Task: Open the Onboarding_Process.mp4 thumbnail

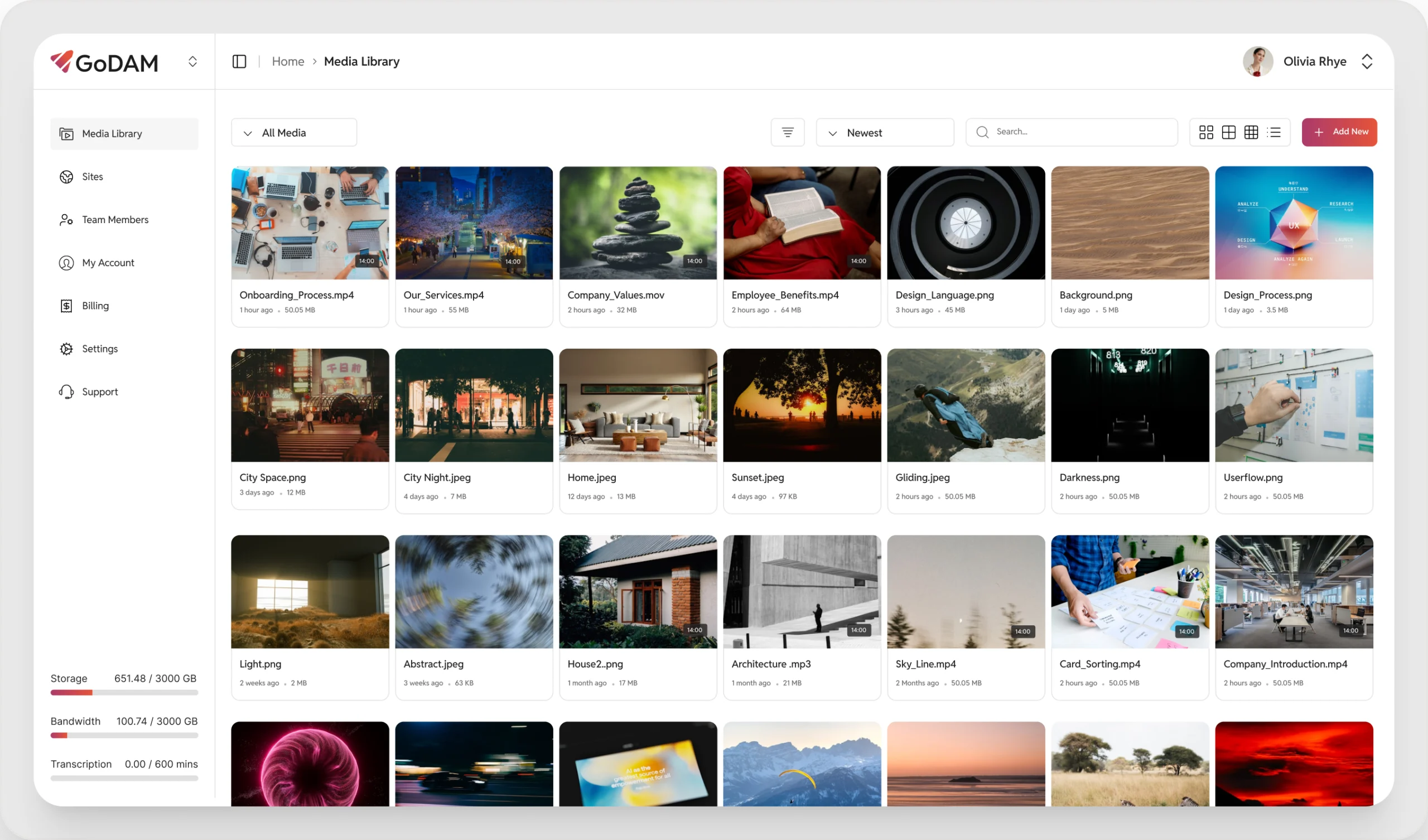Action: click(310, 223)
